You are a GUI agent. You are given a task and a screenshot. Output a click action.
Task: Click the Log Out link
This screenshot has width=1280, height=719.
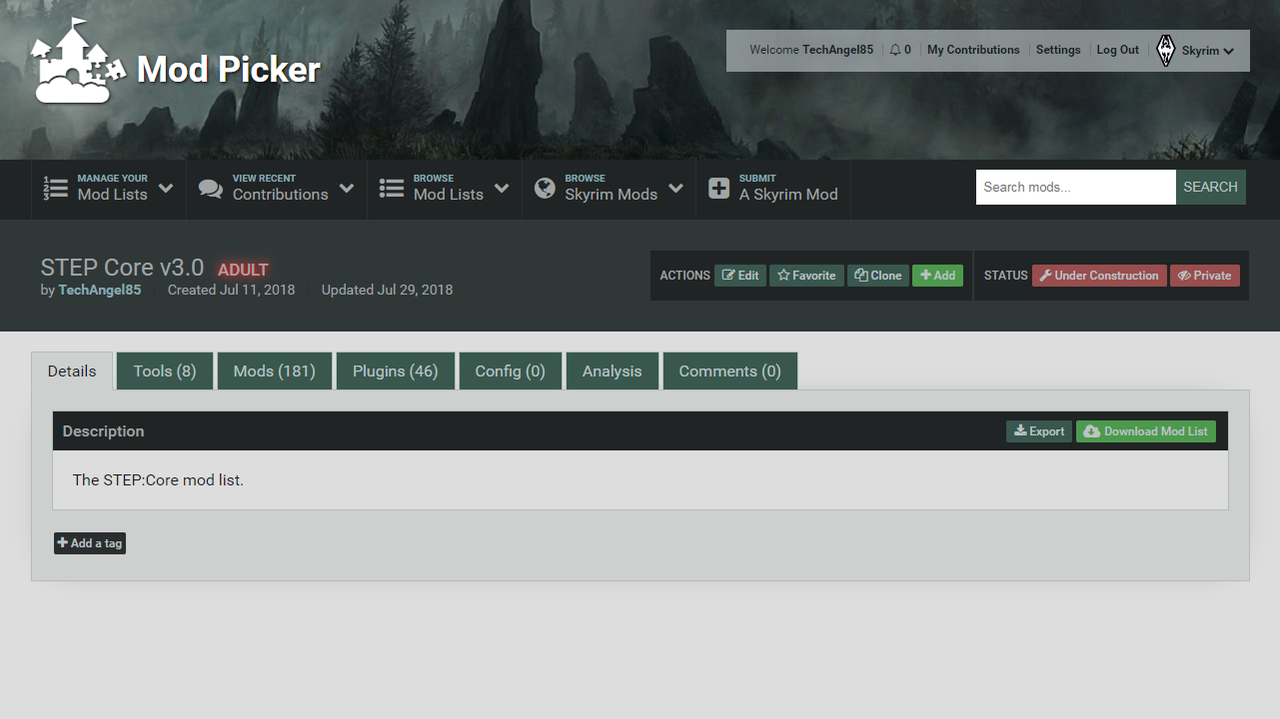tap(1118, 50)
